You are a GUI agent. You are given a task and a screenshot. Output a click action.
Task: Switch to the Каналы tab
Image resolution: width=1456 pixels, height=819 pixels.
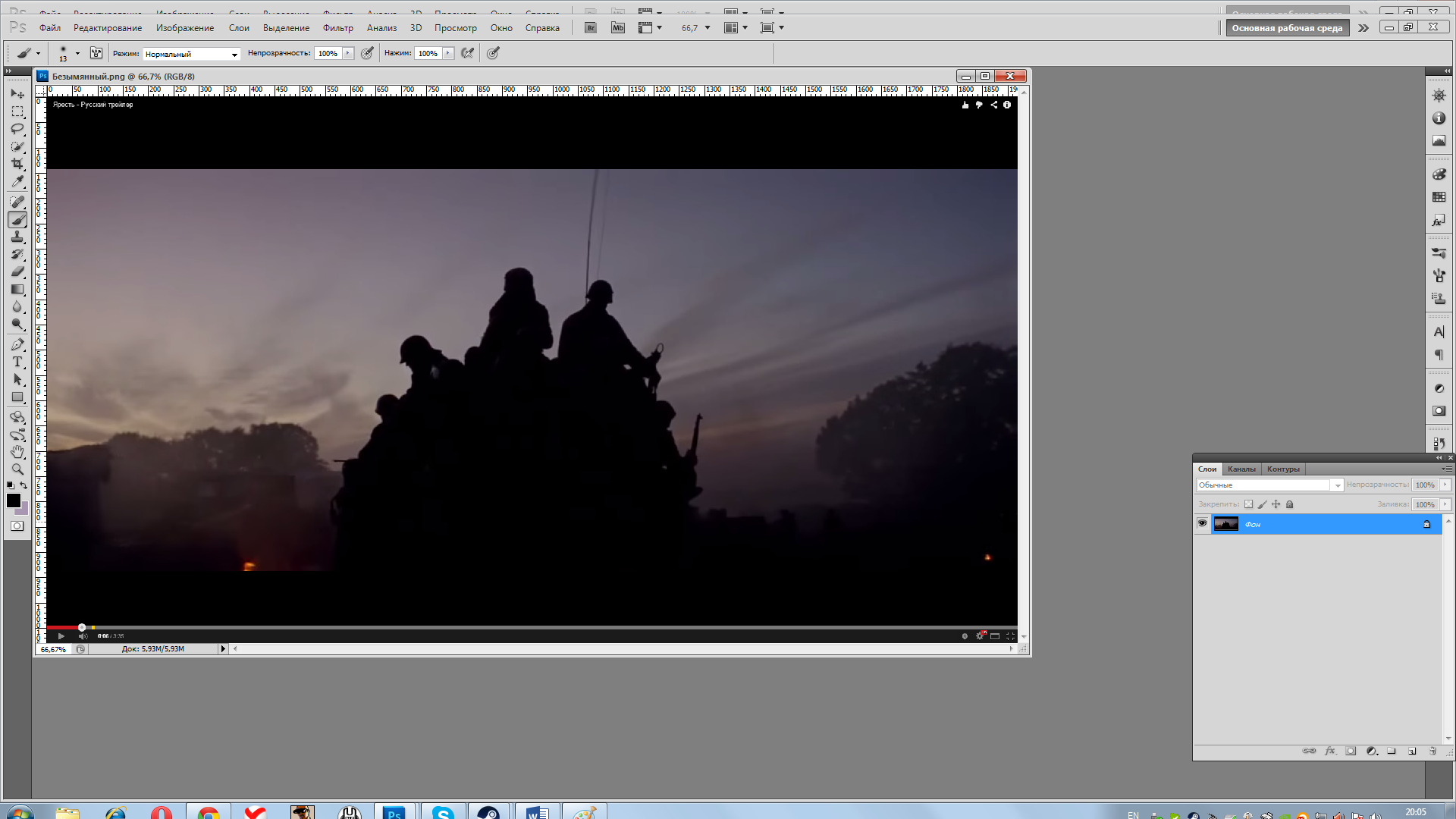(x=1241, y=469)
